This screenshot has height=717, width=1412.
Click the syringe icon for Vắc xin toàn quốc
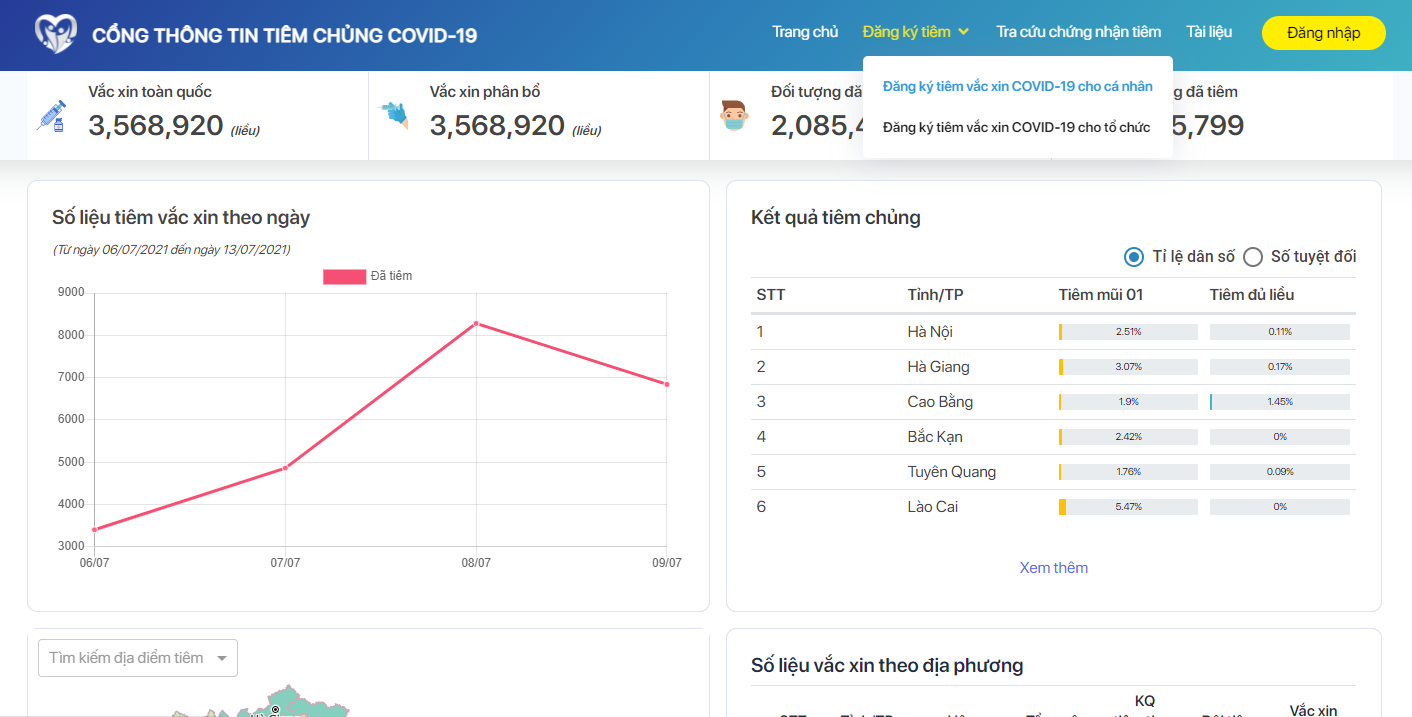[x=51, y=115]
